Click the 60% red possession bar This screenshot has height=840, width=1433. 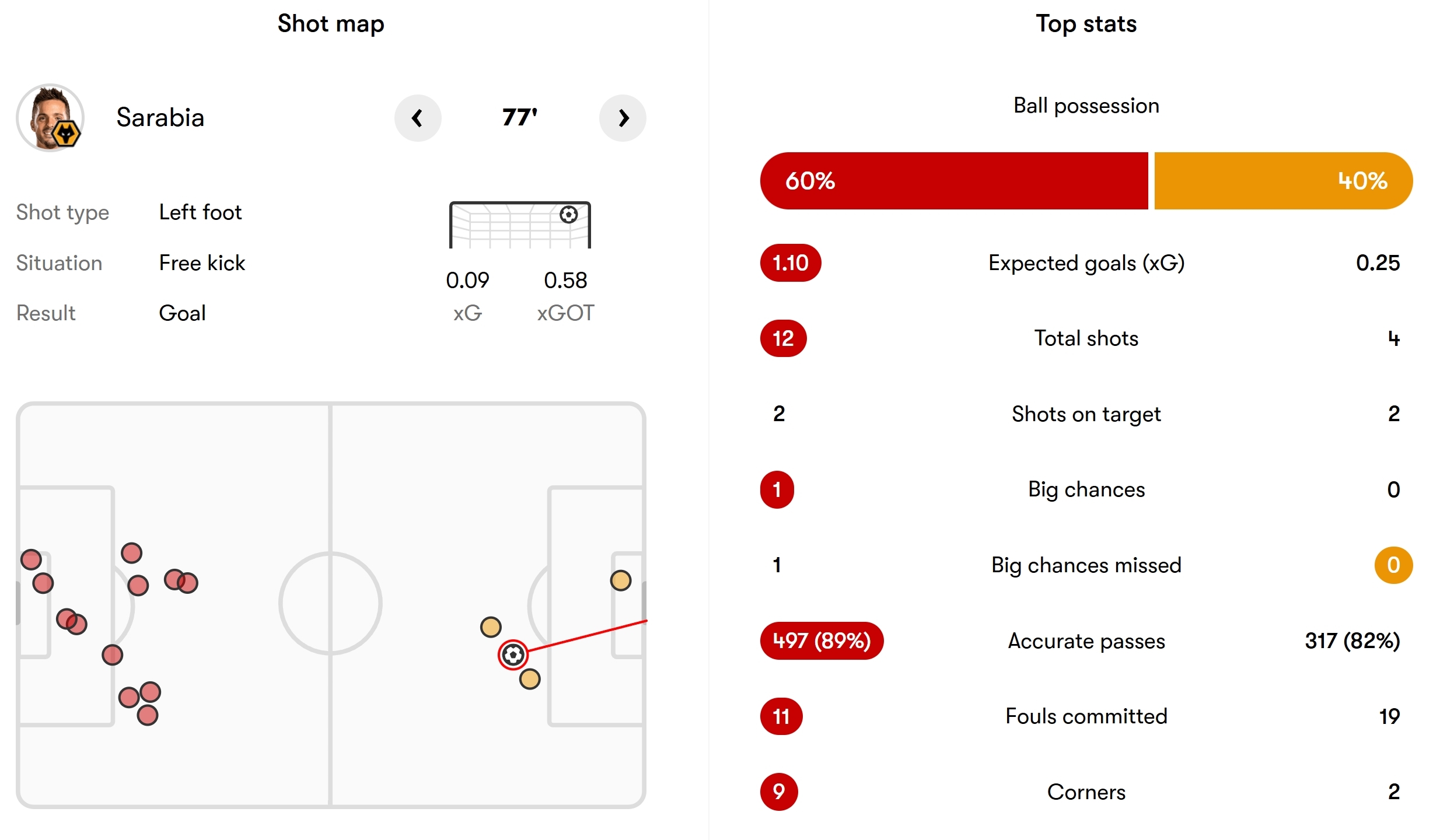point(954,181)
